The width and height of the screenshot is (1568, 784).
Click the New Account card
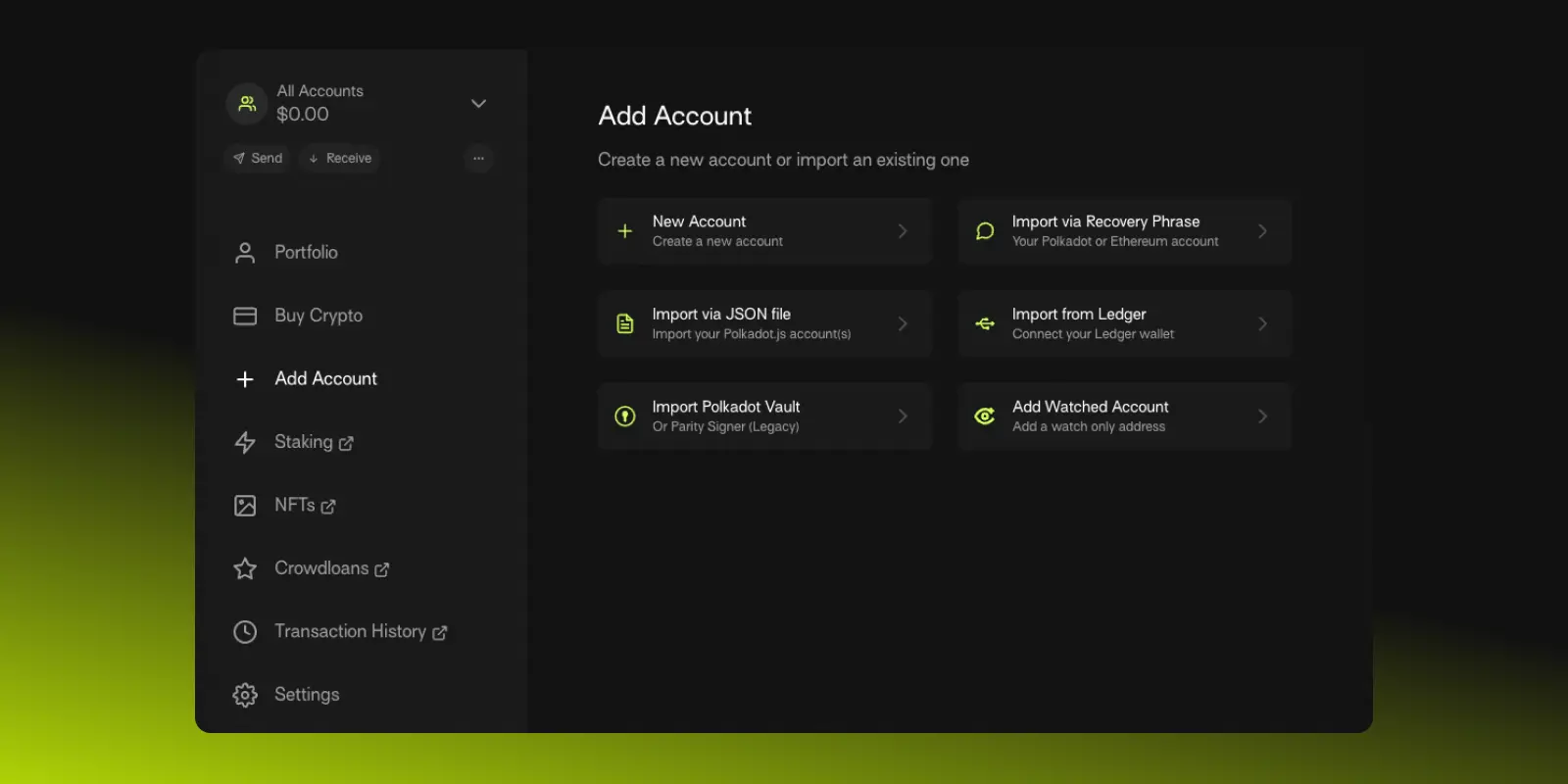click(764, 231)
